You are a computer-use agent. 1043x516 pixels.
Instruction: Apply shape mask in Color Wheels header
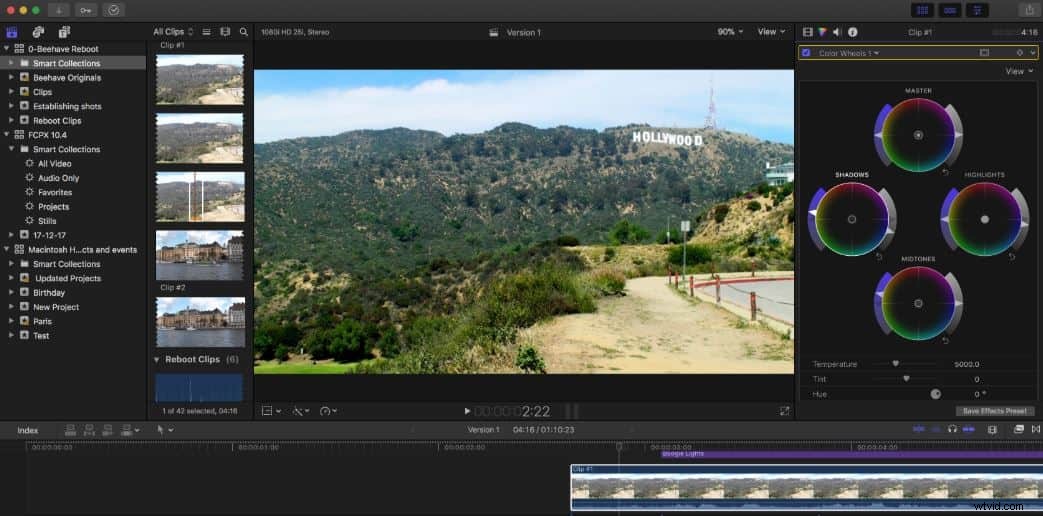coord(984,53)
